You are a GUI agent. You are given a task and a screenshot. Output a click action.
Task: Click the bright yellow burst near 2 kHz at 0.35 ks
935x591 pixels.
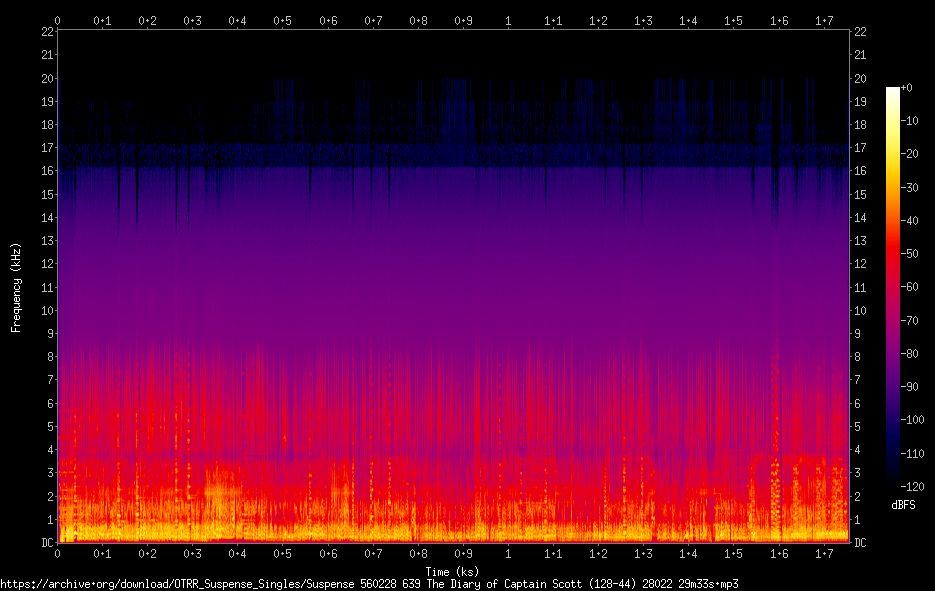(219, 493)
